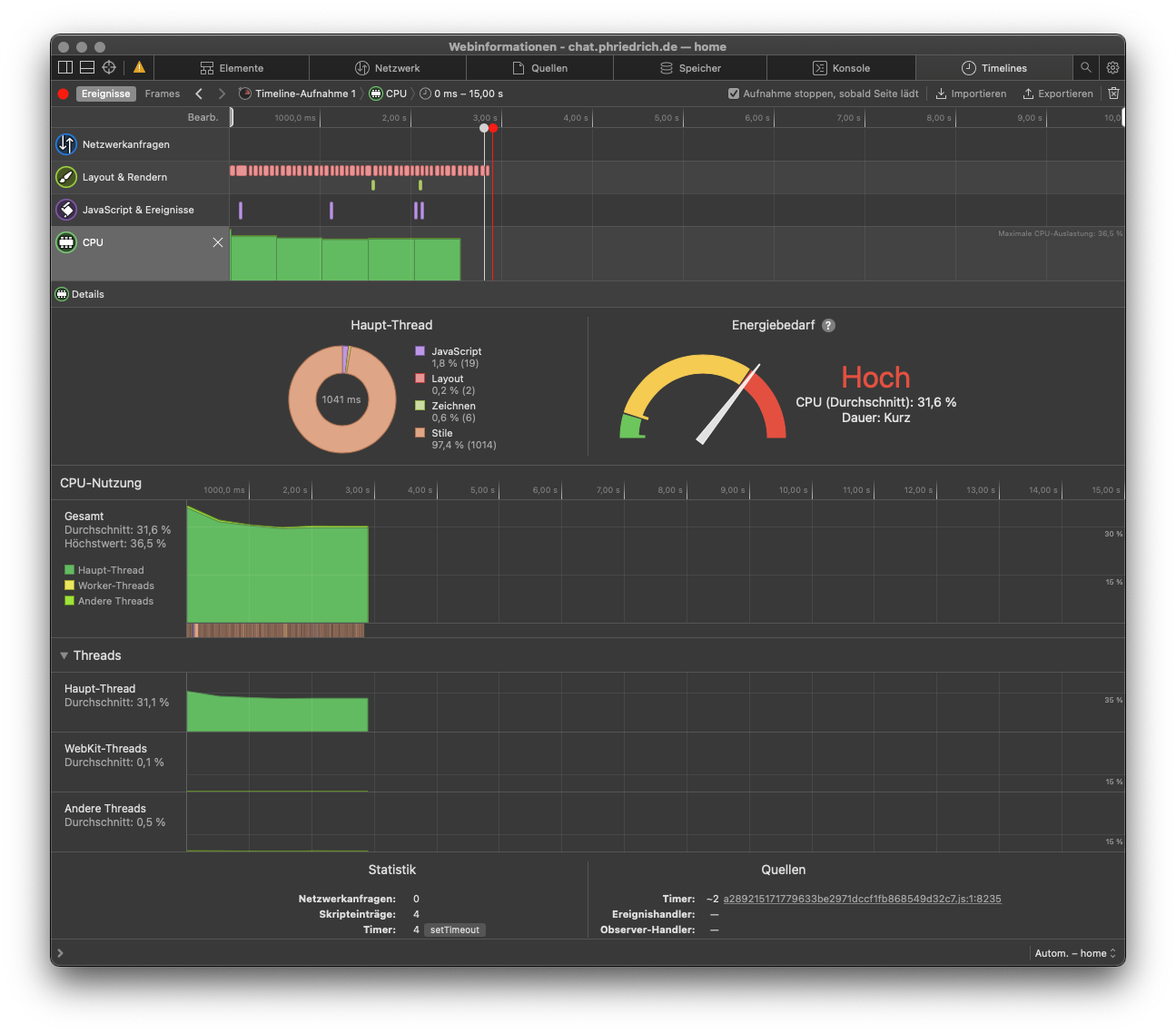Open the a289215...js:1:8235 source link
This screenshot has height=1033, width=1176.
click(x=862, y=899)
